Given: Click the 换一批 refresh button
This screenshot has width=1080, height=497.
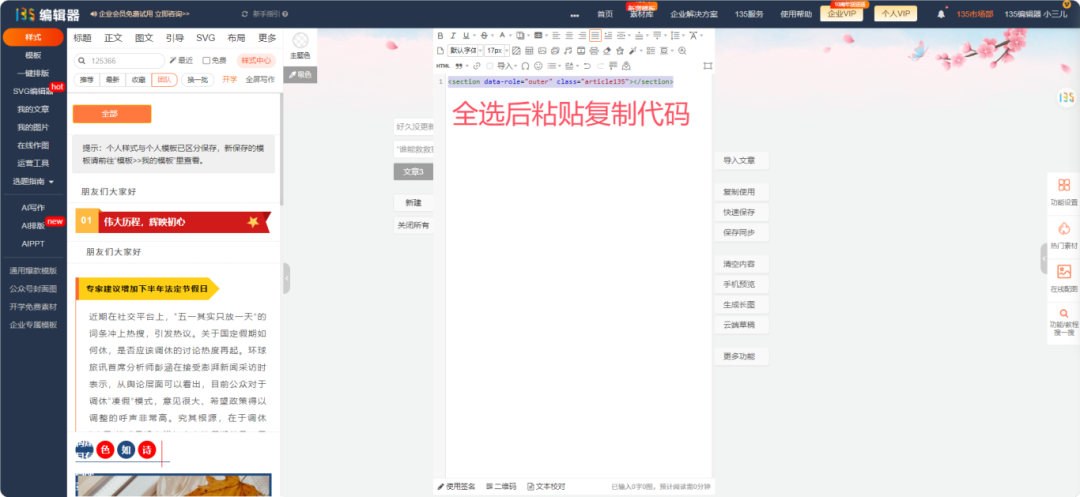Looking at the screenshot, I should click(197, 80).
